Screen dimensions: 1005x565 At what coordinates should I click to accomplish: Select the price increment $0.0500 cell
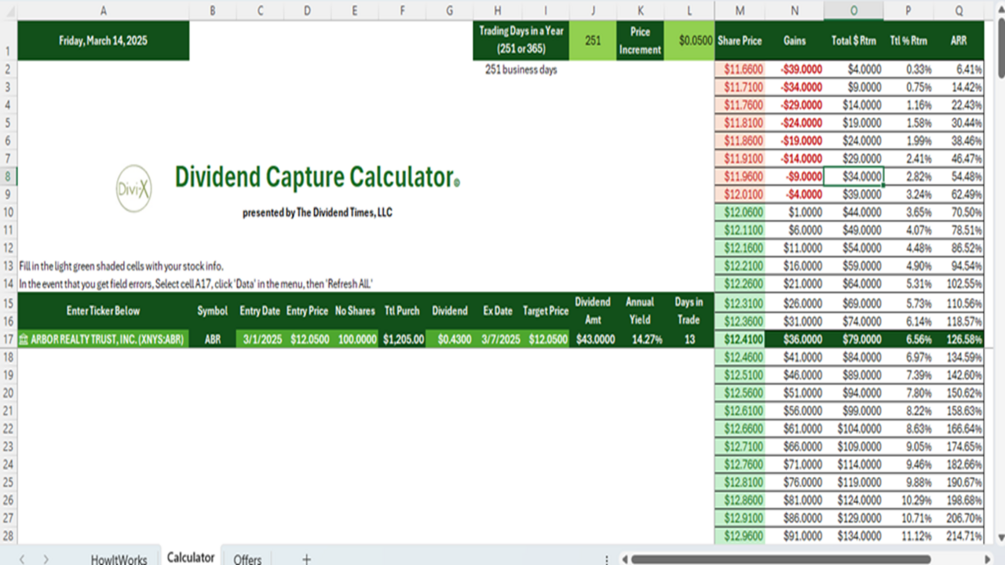point(689,40)
